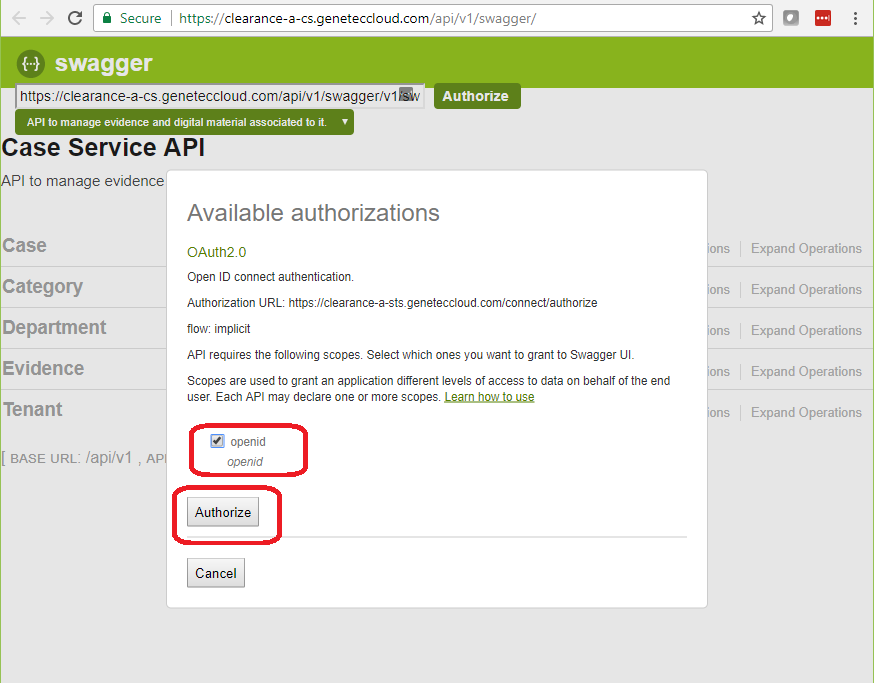The width and height of the screenshot is (874, 683).
Task: Expand the Category API section
Action: coord(42,287)
